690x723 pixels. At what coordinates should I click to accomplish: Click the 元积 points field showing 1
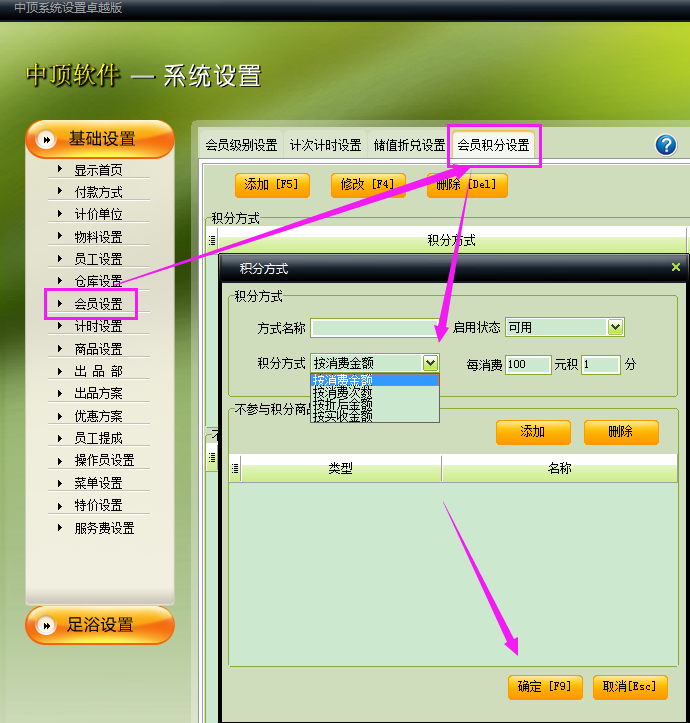(601, 365)
